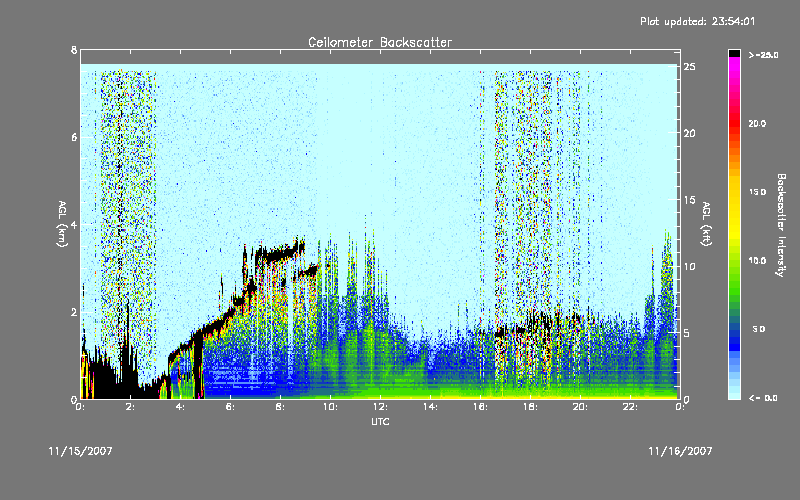The height and width of the screenshot is (500, 800).
Task: Click the '22:' hour tick label on the x-axis
Action: [631, 407]
